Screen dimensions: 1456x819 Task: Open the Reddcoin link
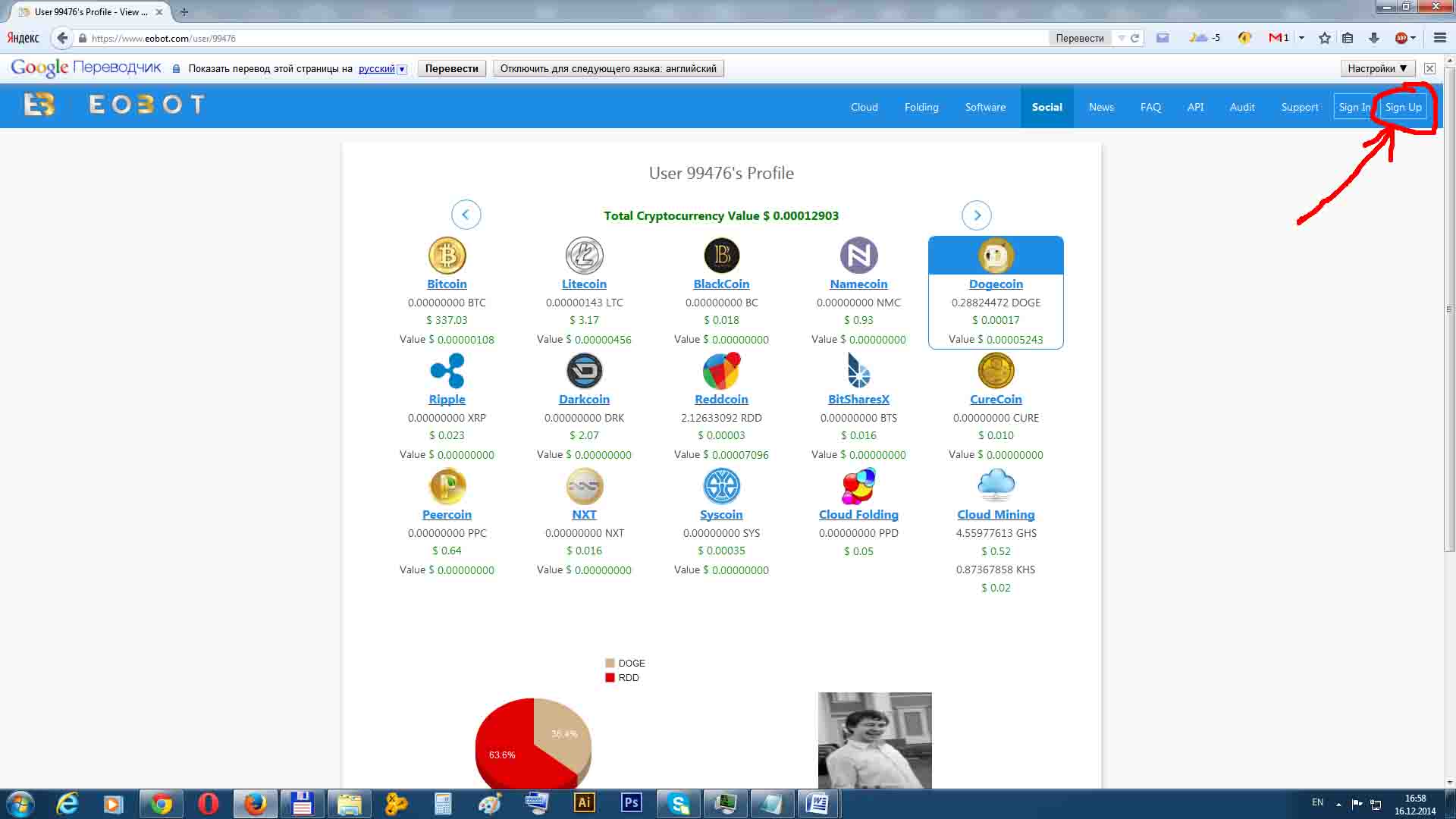click(721, 399)
